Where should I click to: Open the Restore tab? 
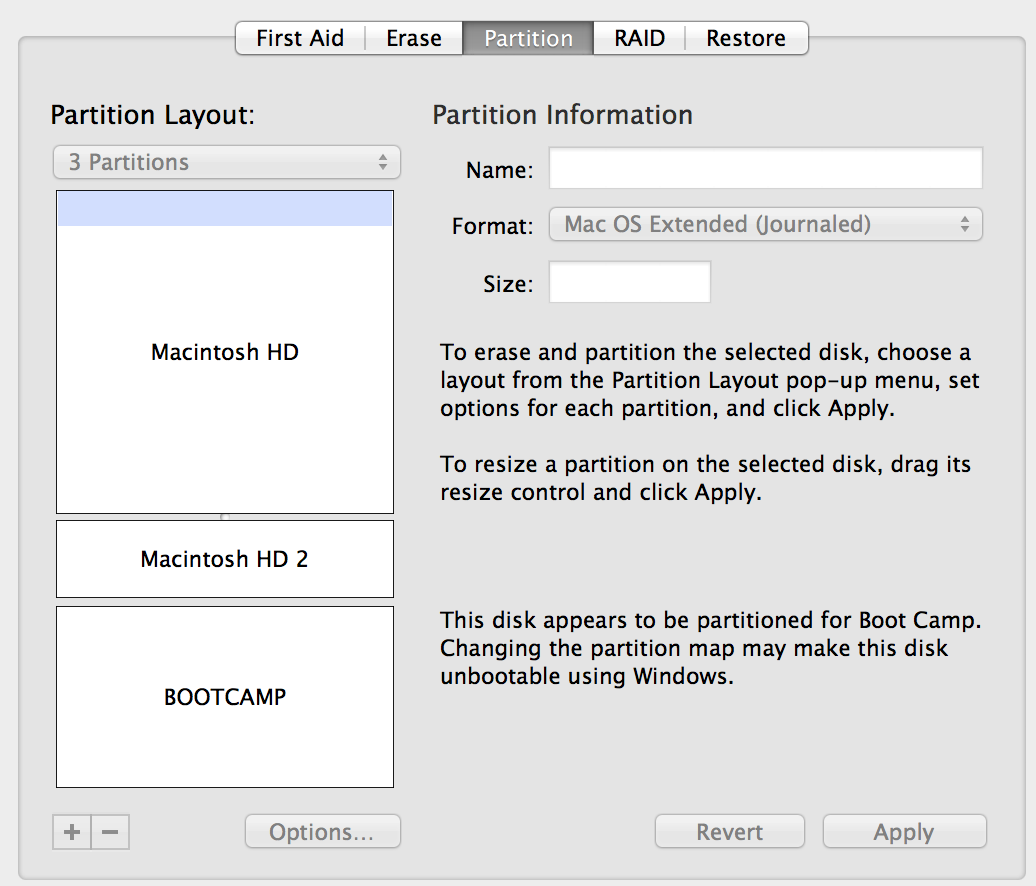tap(746, 38)
